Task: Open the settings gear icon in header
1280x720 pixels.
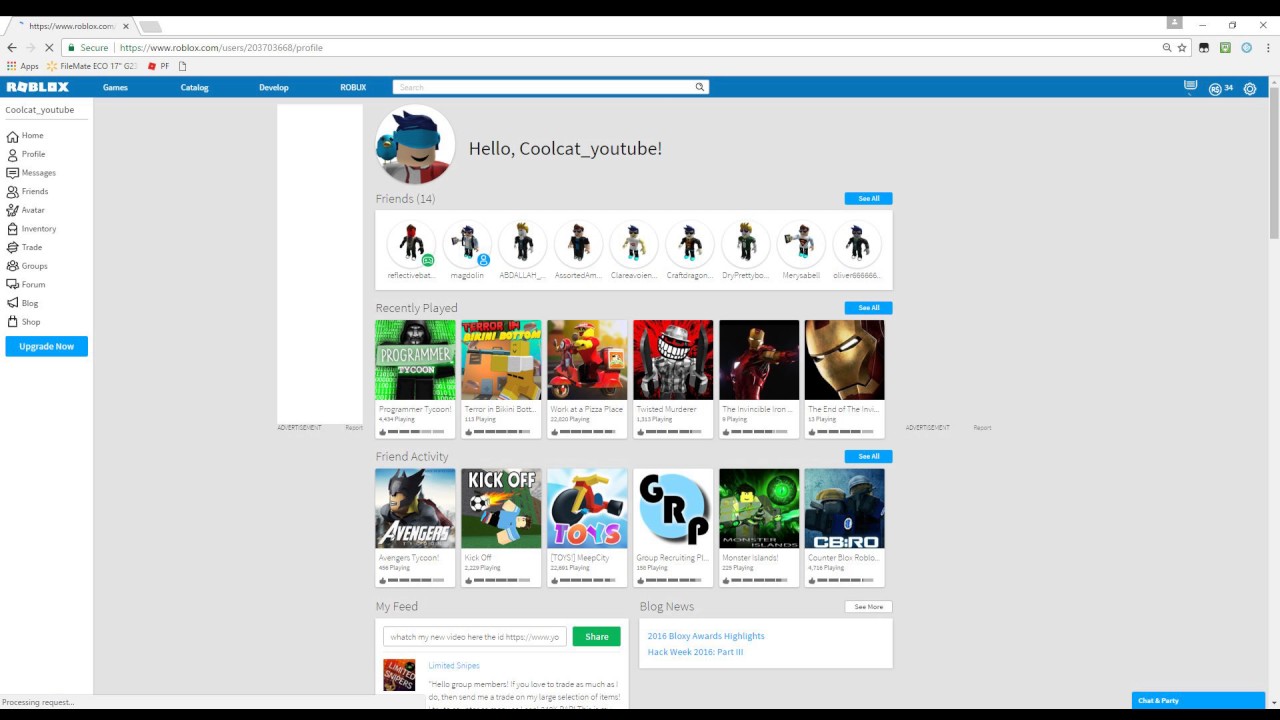Action: coord(1250,88)
